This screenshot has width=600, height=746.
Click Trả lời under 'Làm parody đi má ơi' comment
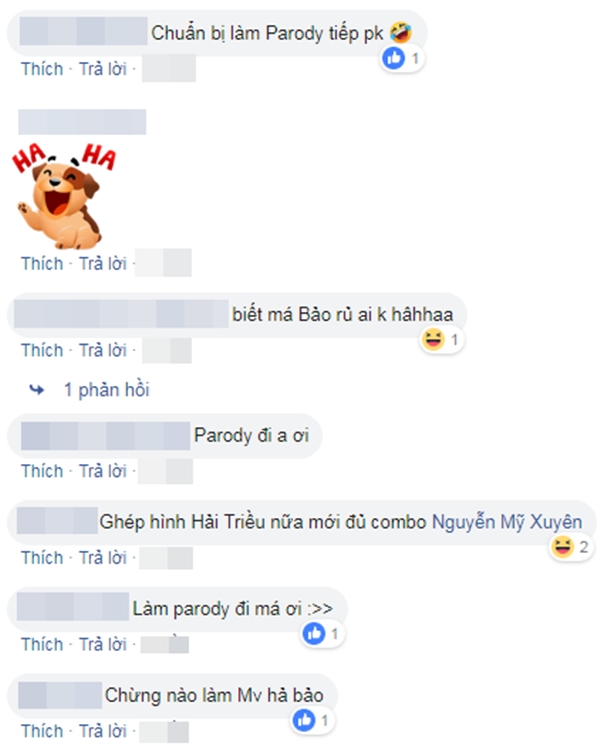click(x=103, y=645)
